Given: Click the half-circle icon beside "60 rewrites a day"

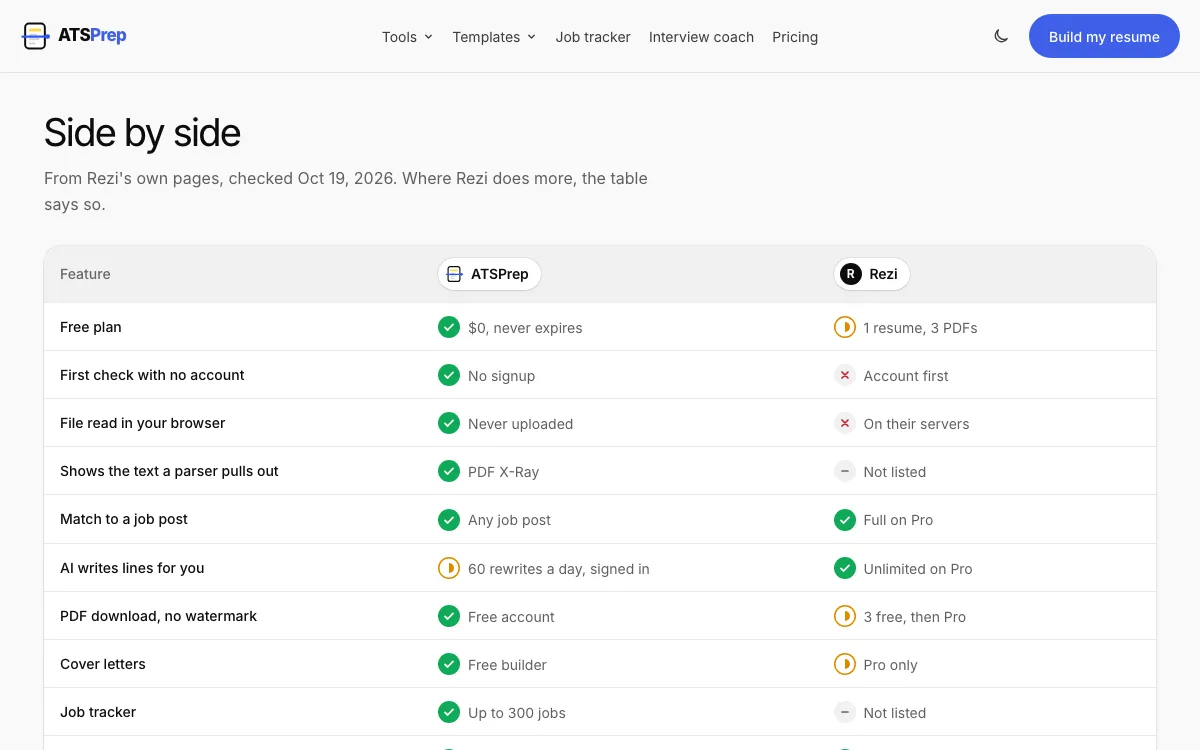Looking at the screenshot, I should (x=449, y=568).
